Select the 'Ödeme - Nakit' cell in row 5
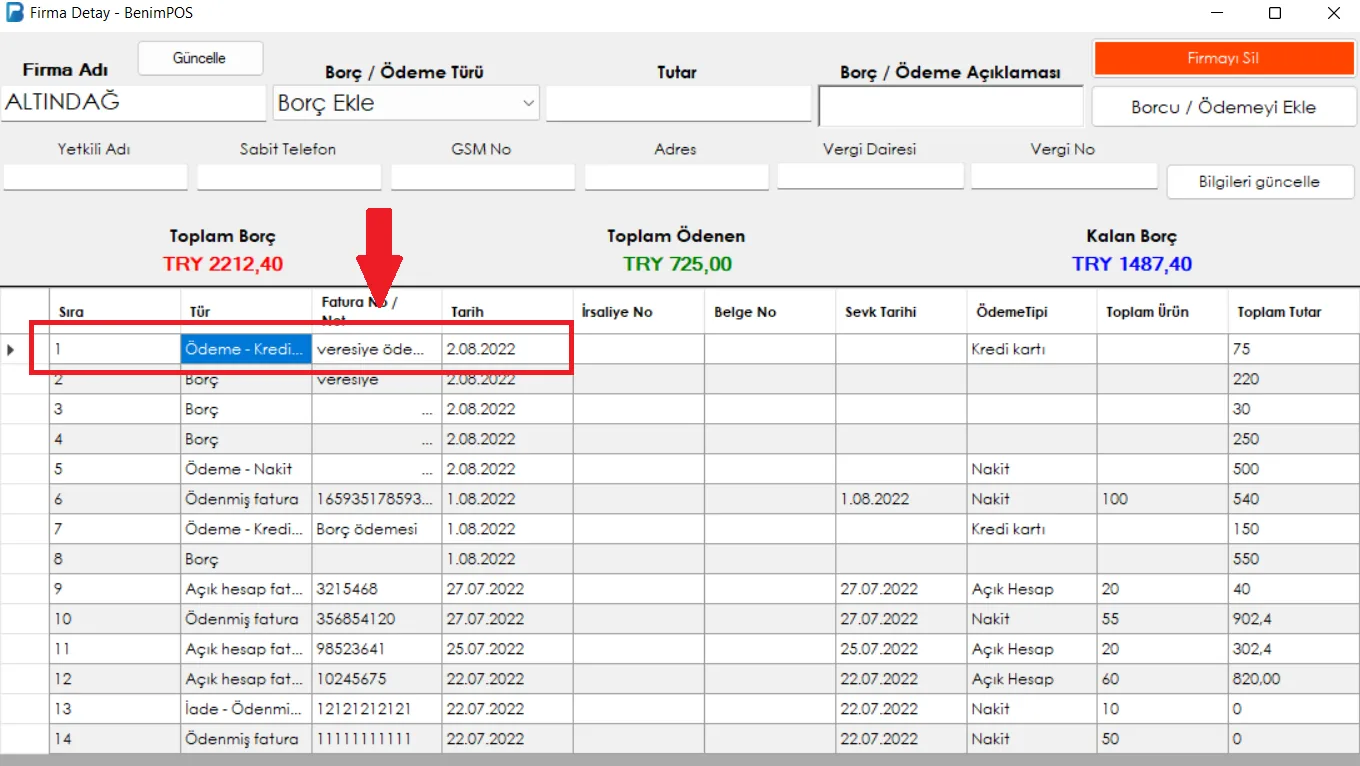 [246, 469]
